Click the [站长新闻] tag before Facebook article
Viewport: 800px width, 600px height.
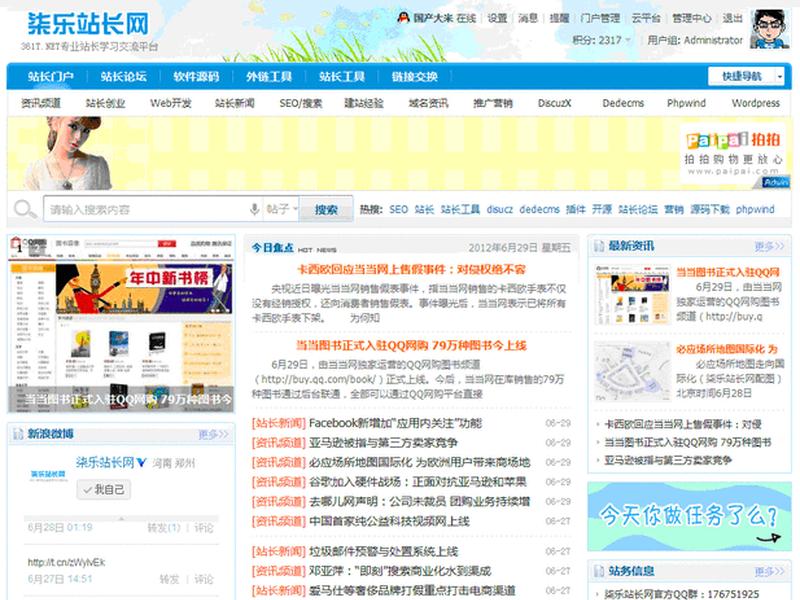pyautogui.click(x=279, y=423)
